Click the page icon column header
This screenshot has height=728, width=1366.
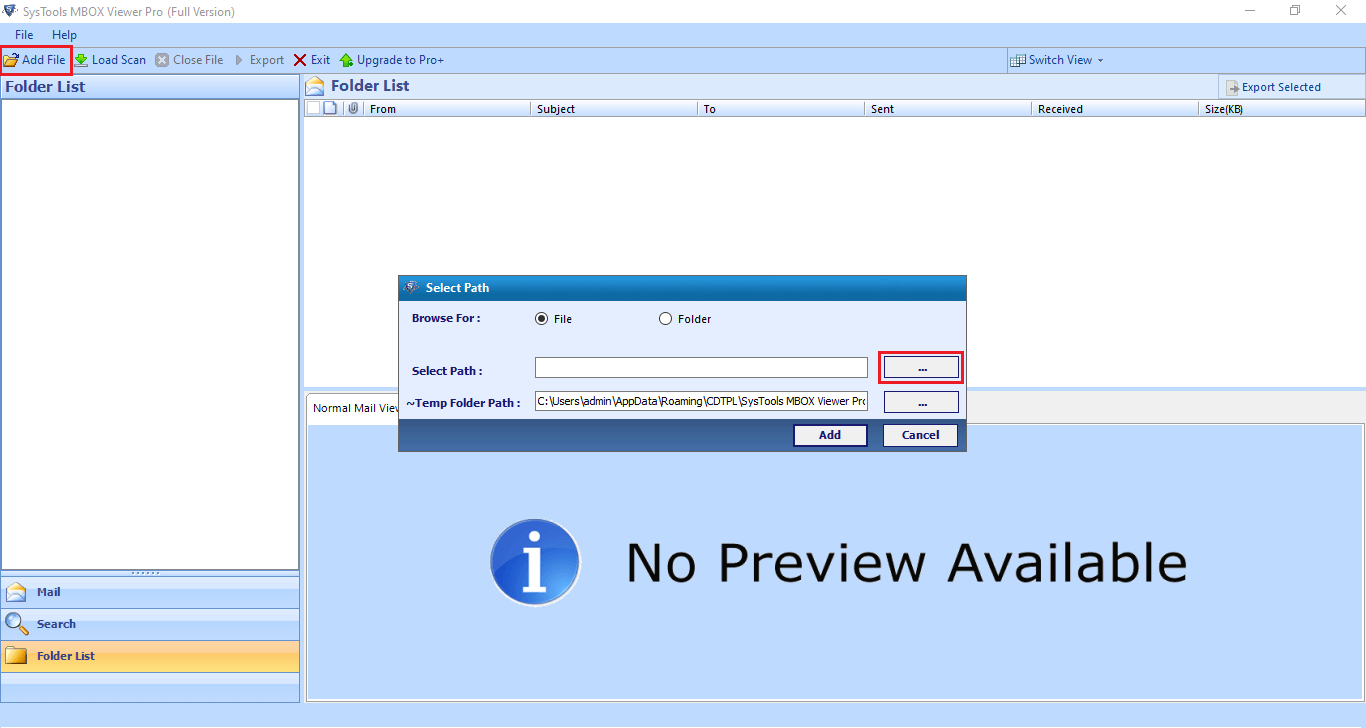click(x=330, y=109)
